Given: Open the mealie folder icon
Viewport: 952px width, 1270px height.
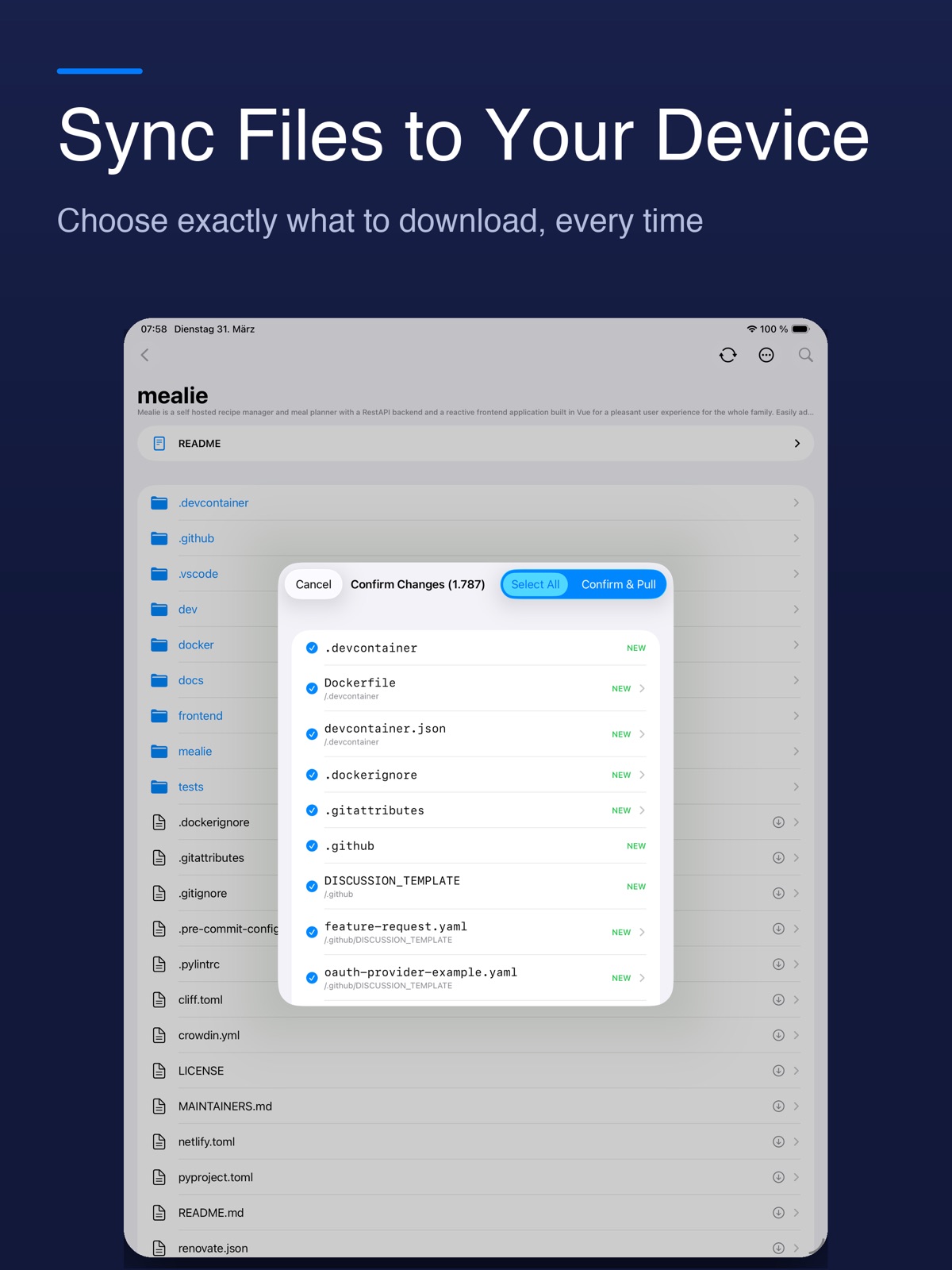Looking at the screenshot, I should (159, 751).
